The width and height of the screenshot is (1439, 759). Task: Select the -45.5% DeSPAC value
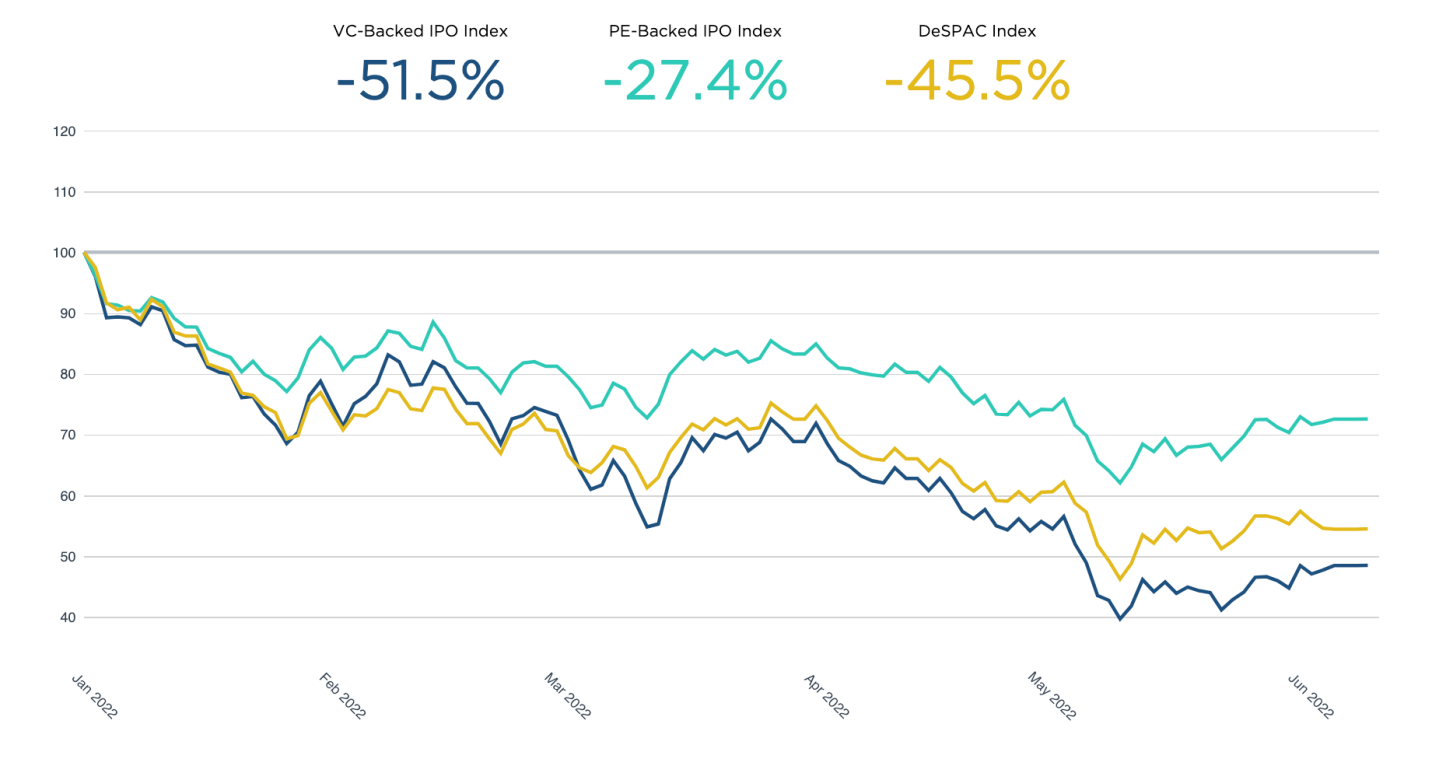(977, 81)
